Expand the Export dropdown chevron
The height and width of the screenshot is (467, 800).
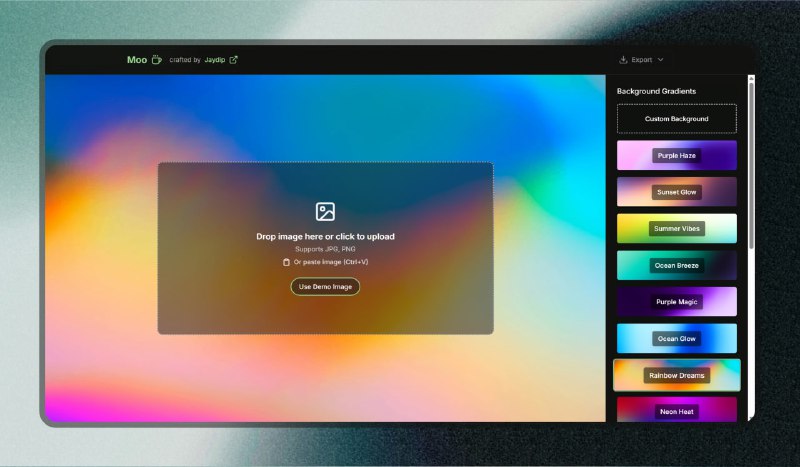pyautogui.click(x=660, y=60)
